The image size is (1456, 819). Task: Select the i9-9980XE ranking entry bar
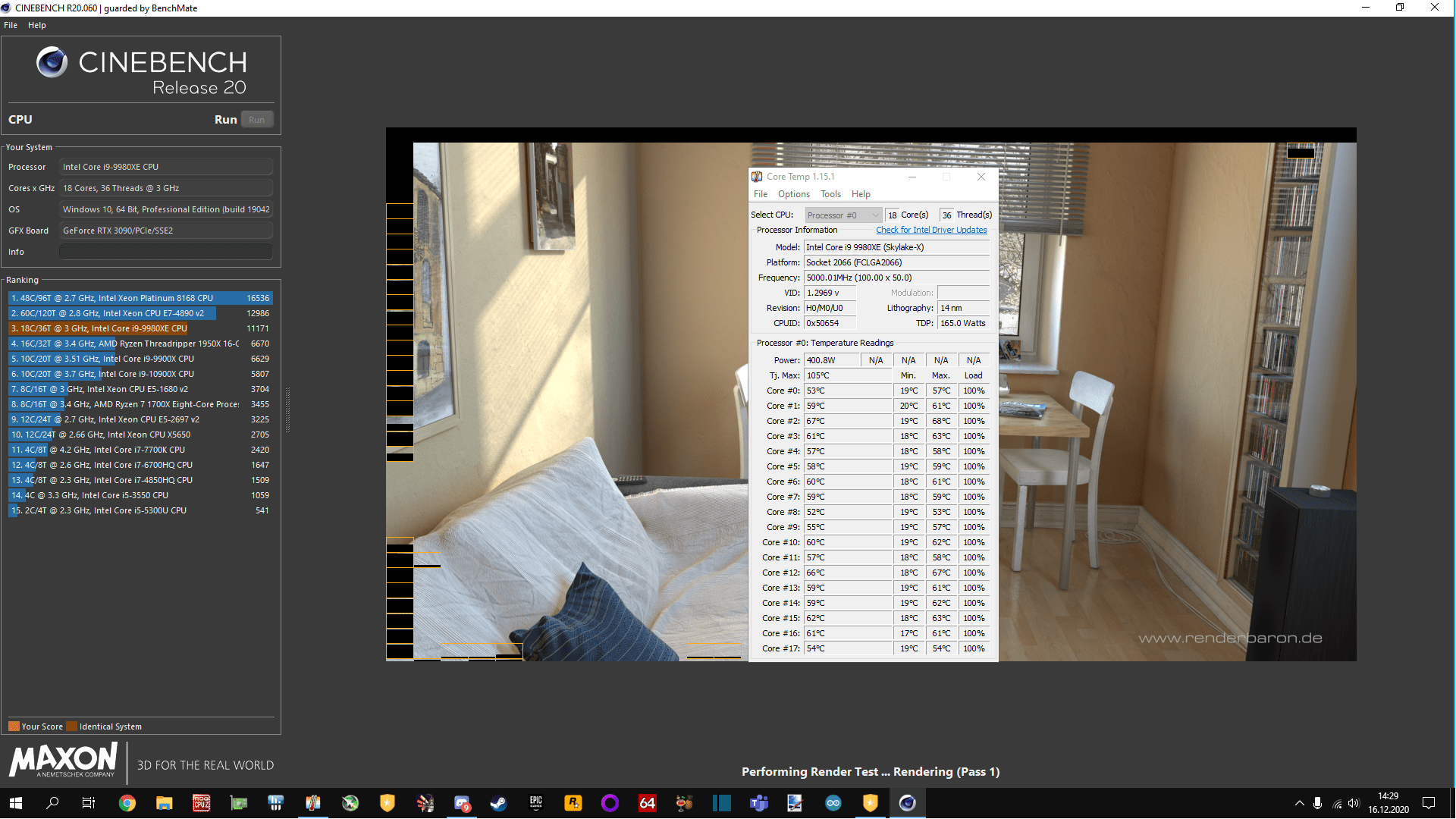coord(99,328)
